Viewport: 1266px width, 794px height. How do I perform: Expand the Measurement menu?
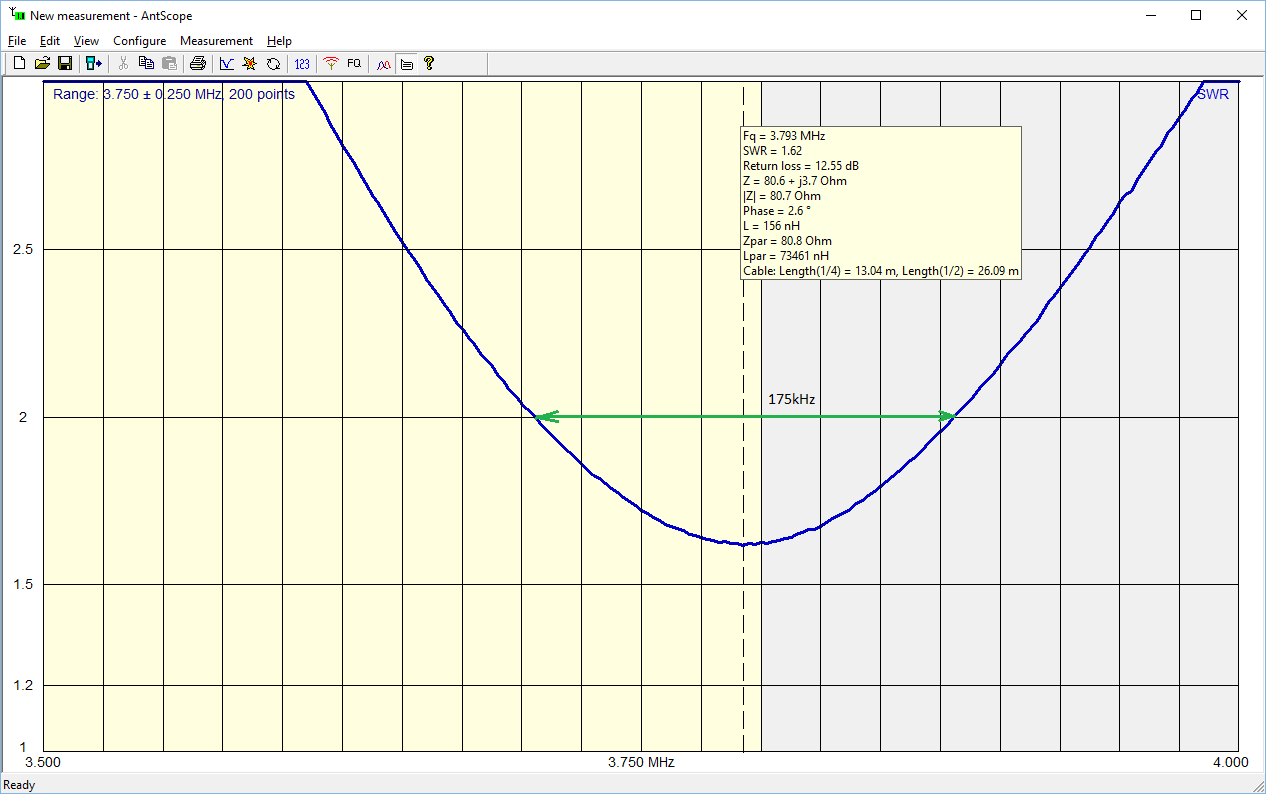(216, 41)
